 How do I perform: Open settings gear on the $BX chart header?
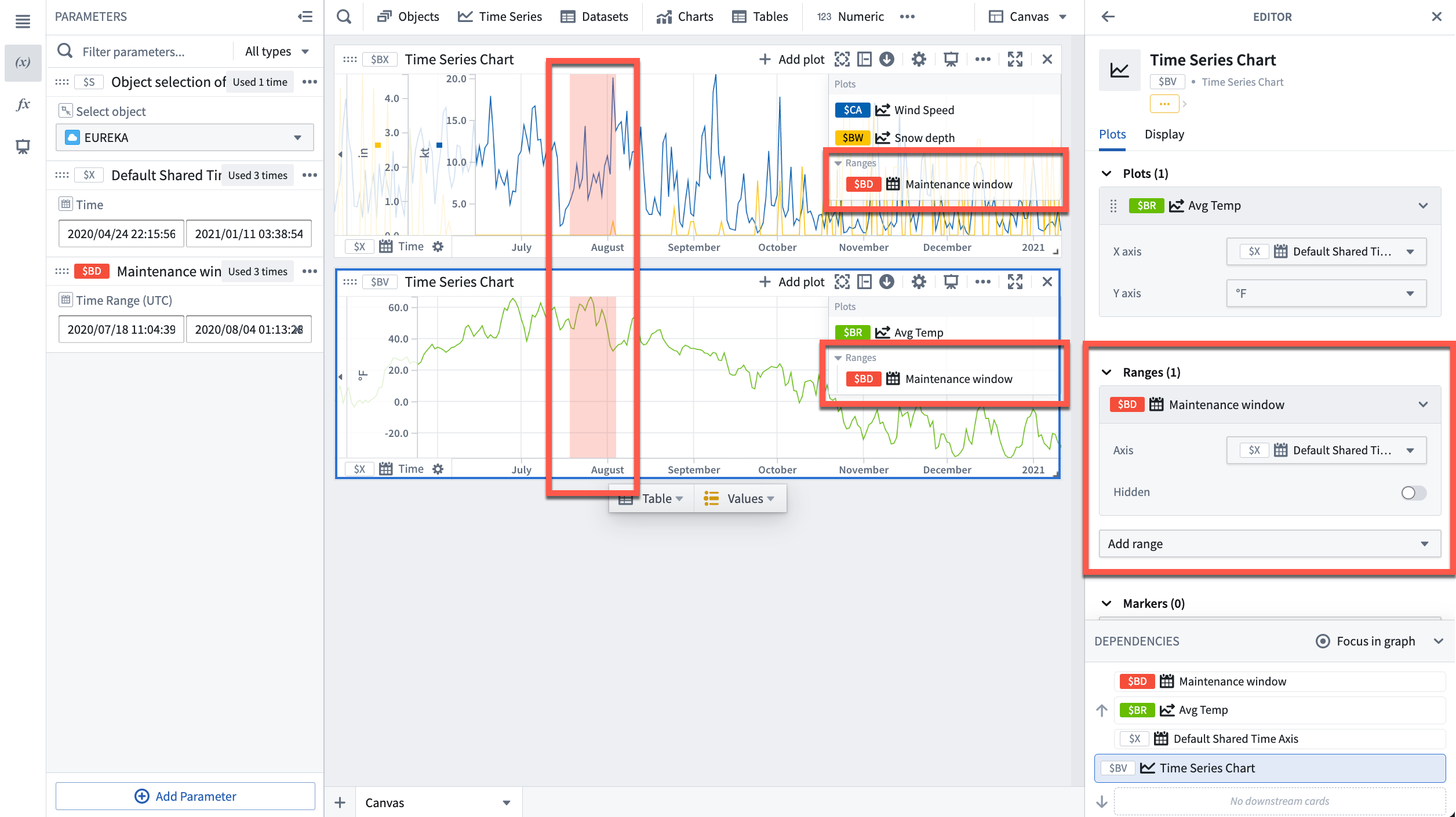click(919, 59)
